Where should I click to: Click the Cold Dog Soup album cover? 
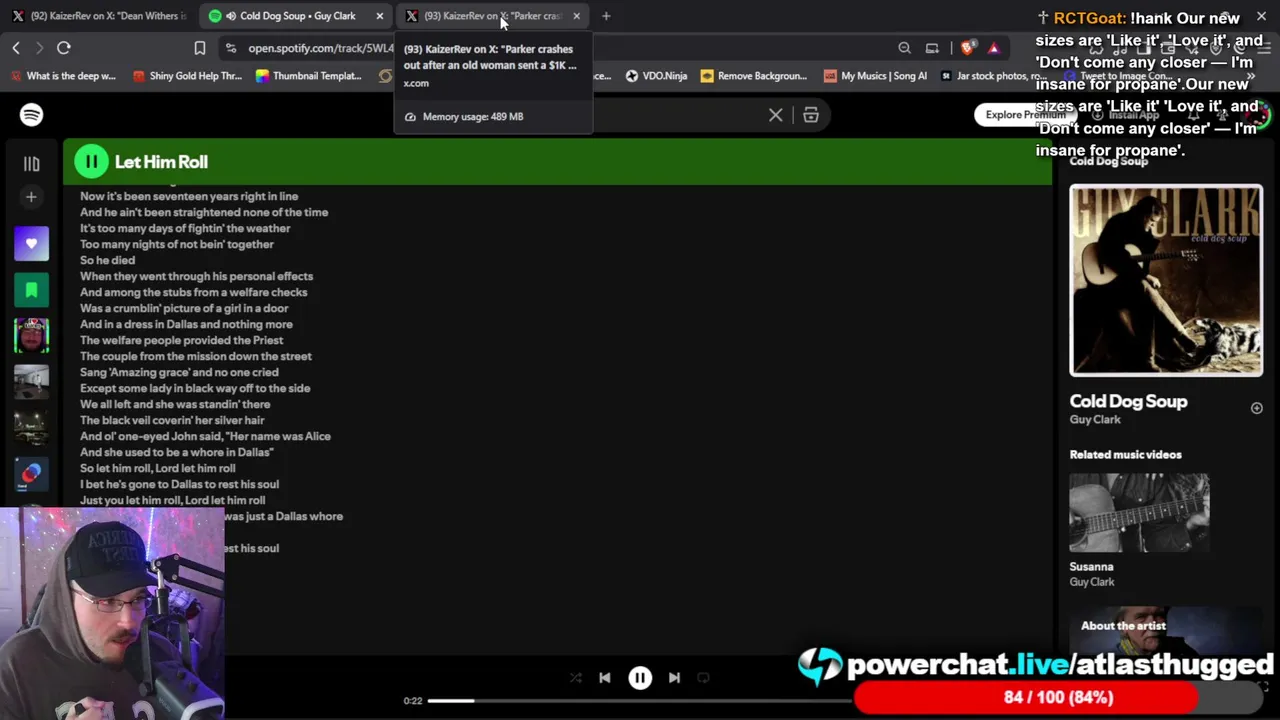pos(1166,280)
